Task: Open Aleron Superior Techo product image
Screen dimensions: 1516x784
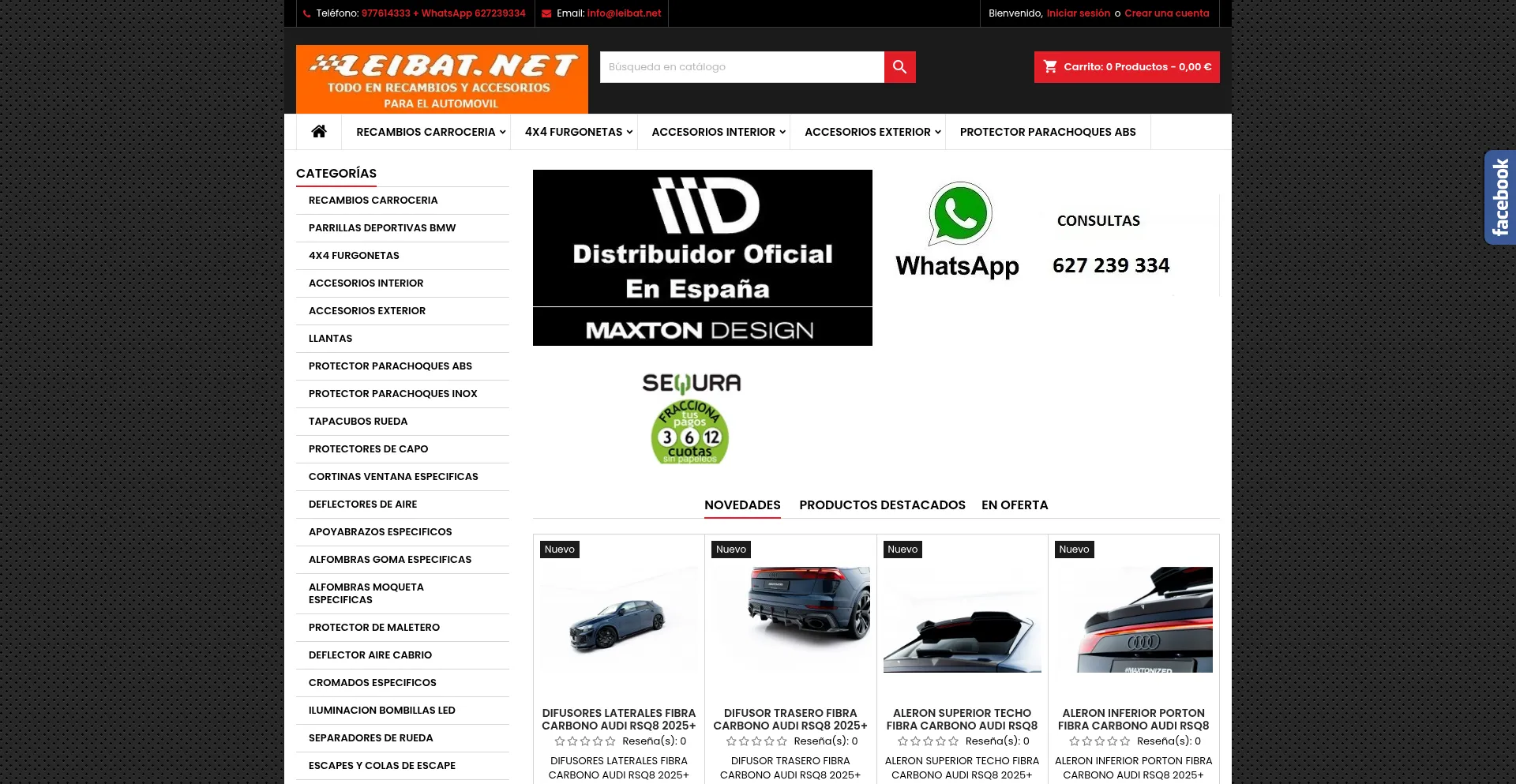Action: coord(962,620)
